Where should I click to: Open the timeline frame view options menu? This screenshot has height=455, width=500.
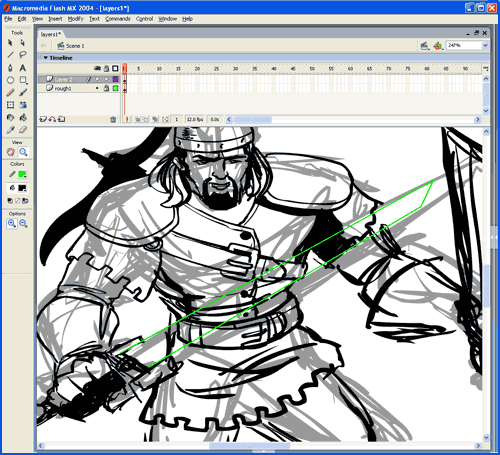(x=486, y=69)
